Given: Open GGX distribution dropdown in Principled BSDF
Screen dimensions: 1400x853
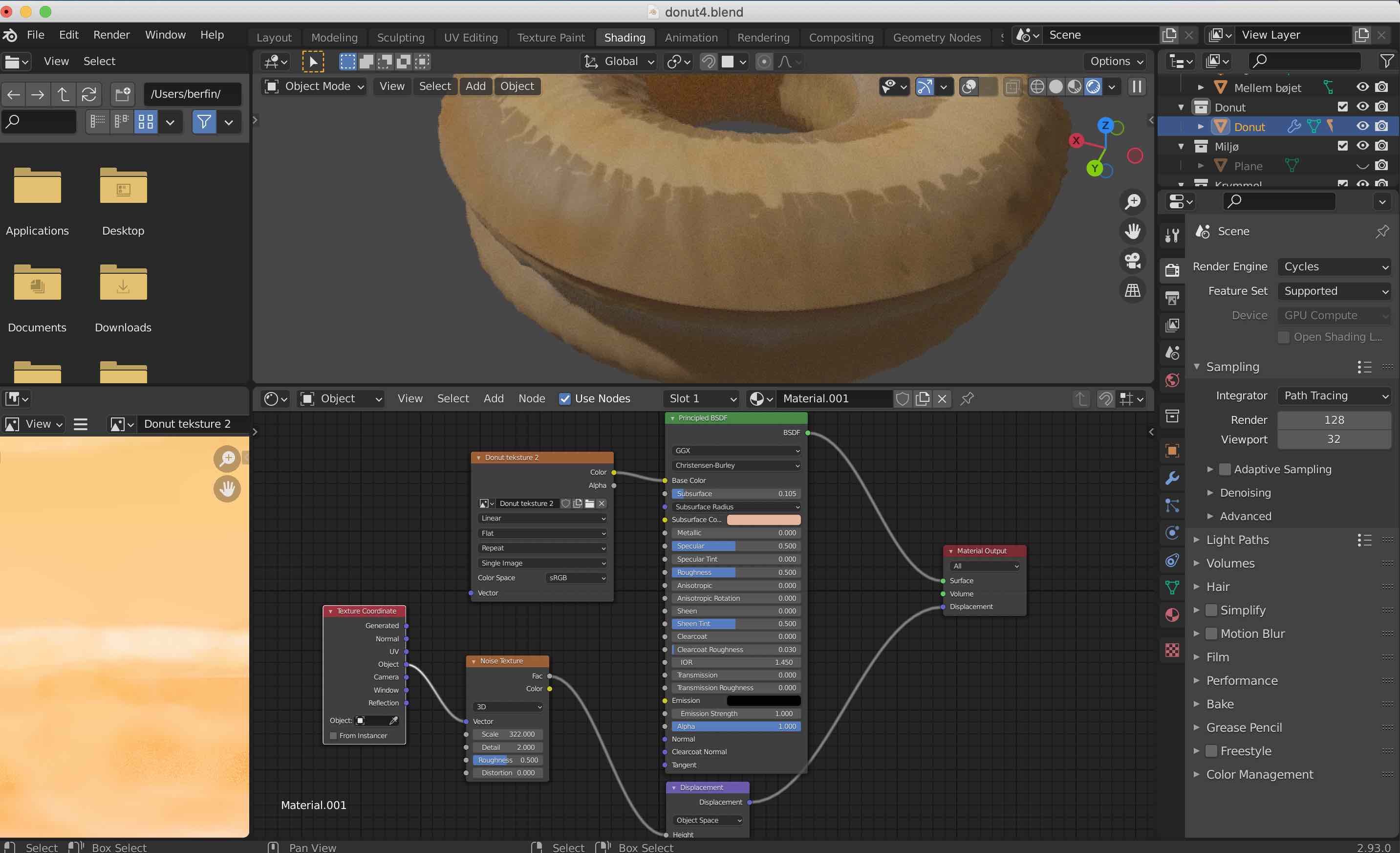Looking at the screenshot, I should (736, 451).
